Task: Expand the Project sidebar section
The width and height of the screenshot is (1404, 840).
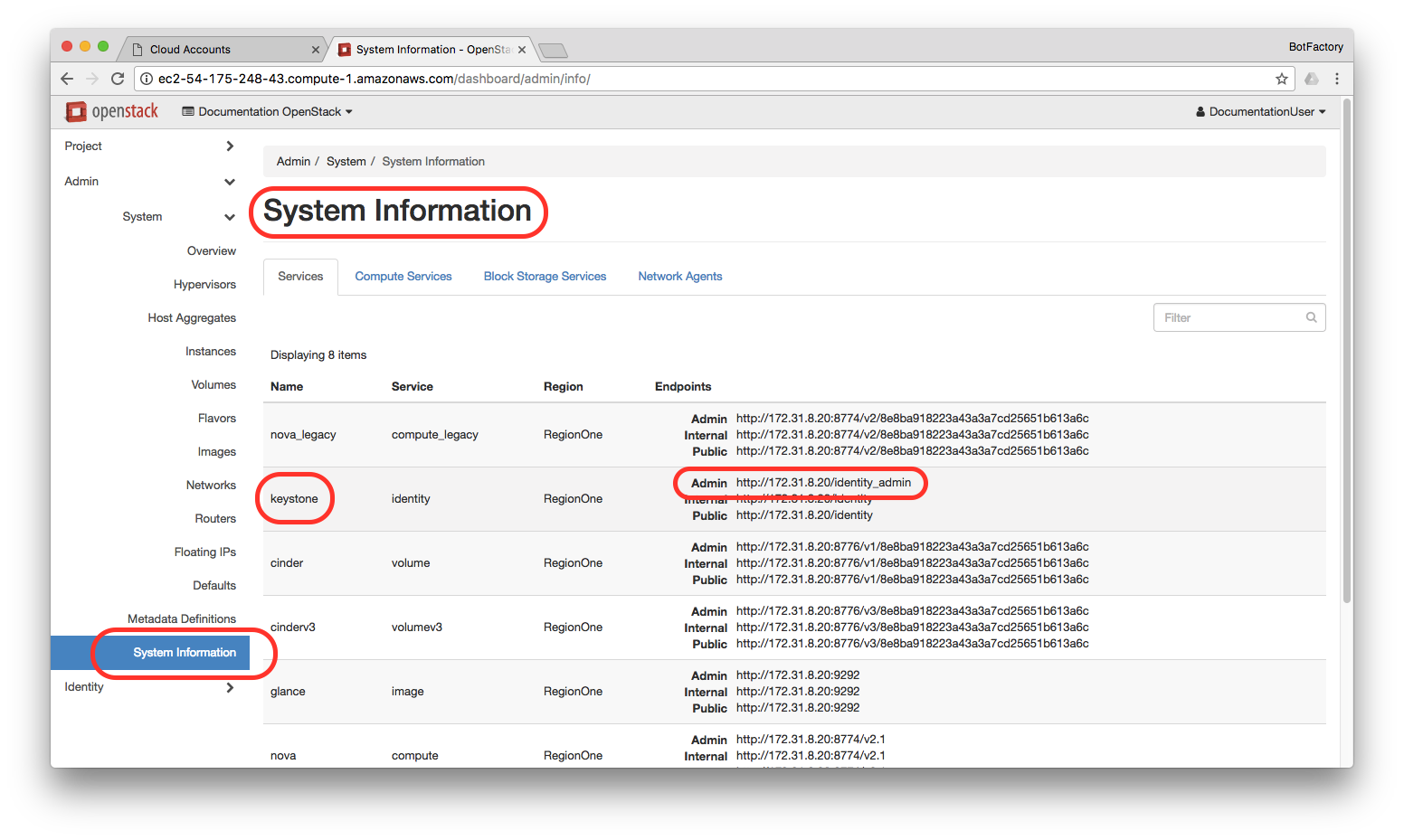Action: click(149, 146)
